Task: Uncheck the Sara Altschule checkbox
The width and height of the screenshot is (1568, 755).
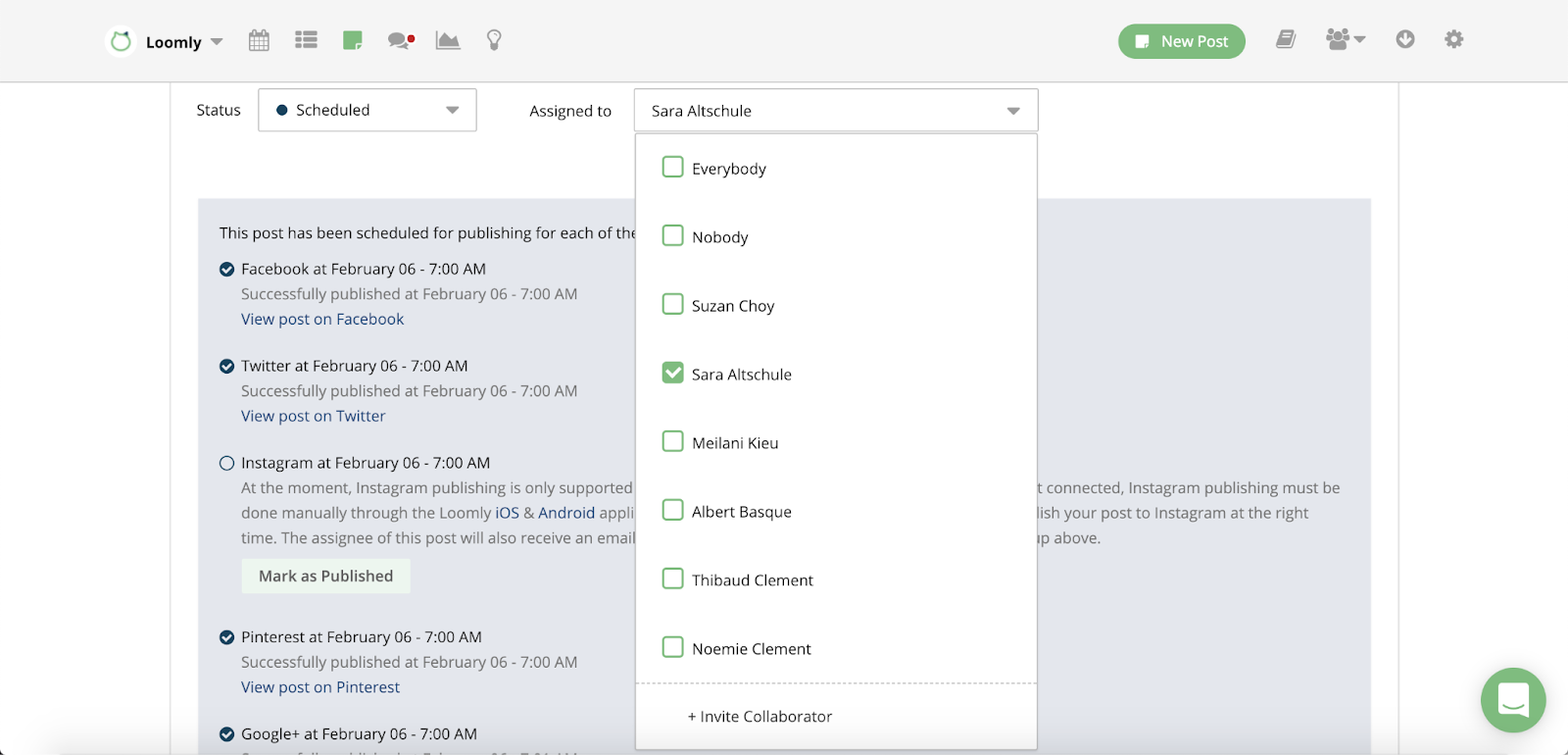Action: (672, 373)
